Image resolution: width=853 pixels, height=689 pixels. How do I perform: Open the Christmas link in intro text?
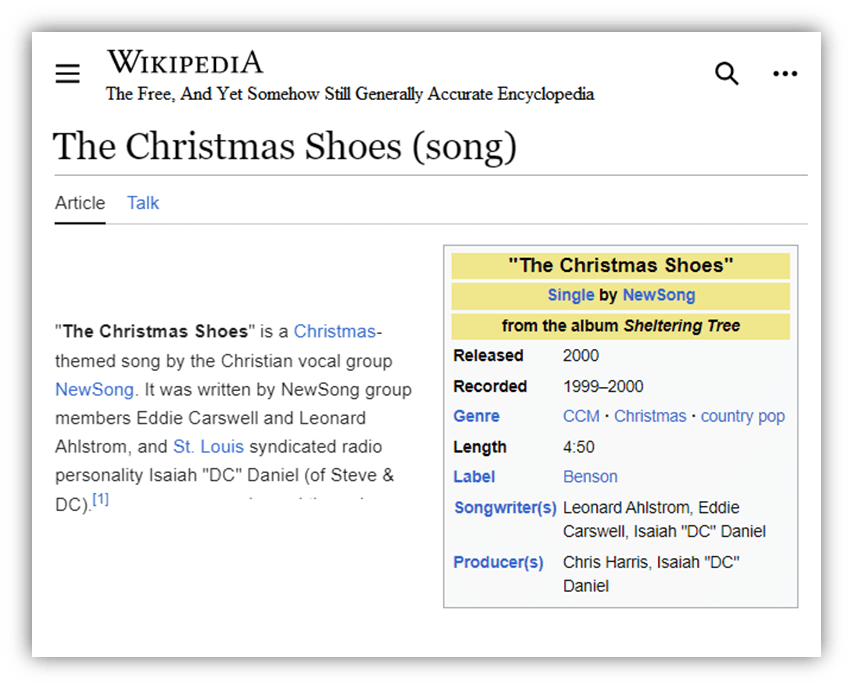pos(335,331)
